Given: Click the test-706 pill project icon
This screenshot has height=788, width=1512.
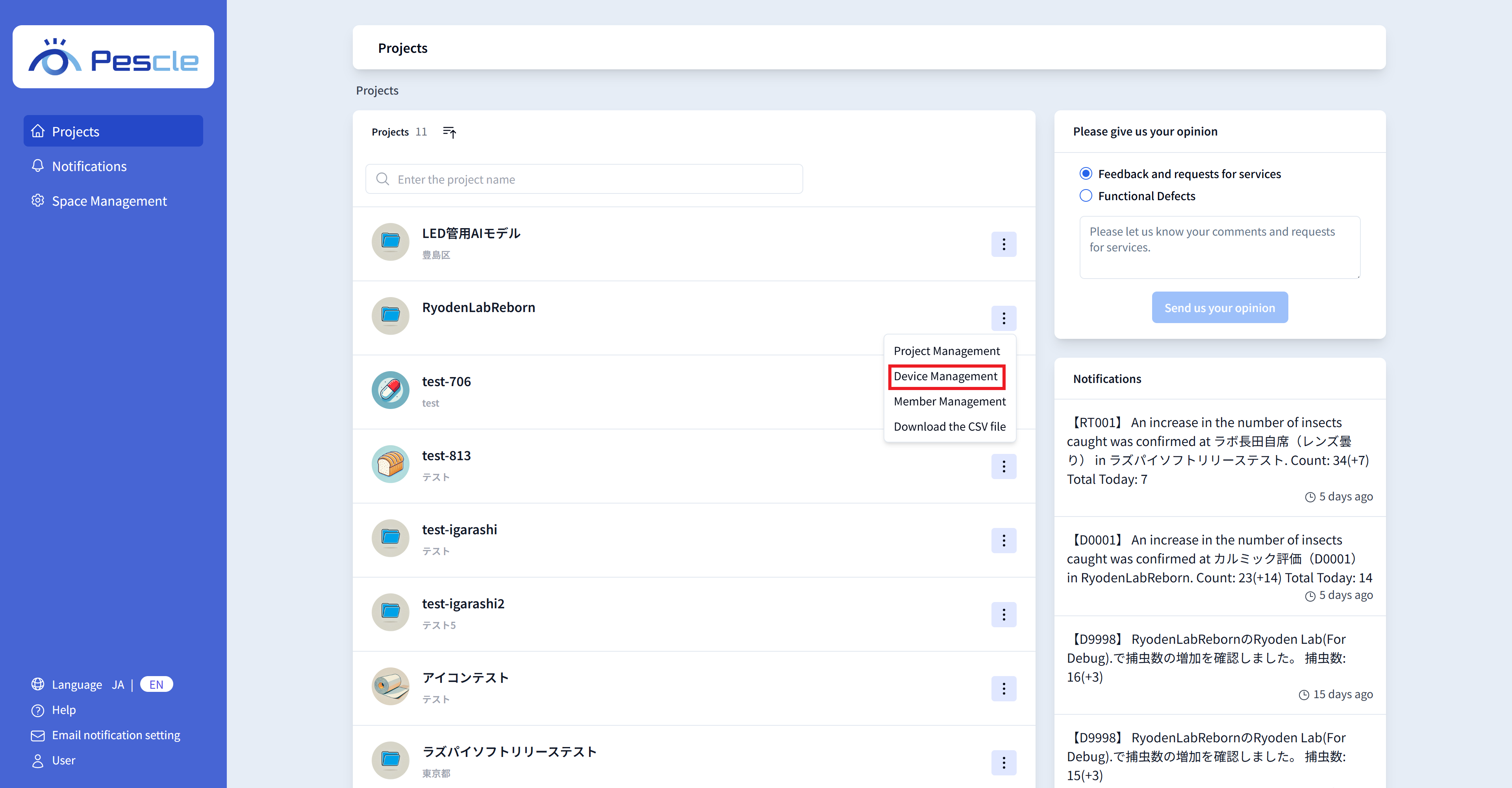Looking at the screenshot, I should pos(390,390).
